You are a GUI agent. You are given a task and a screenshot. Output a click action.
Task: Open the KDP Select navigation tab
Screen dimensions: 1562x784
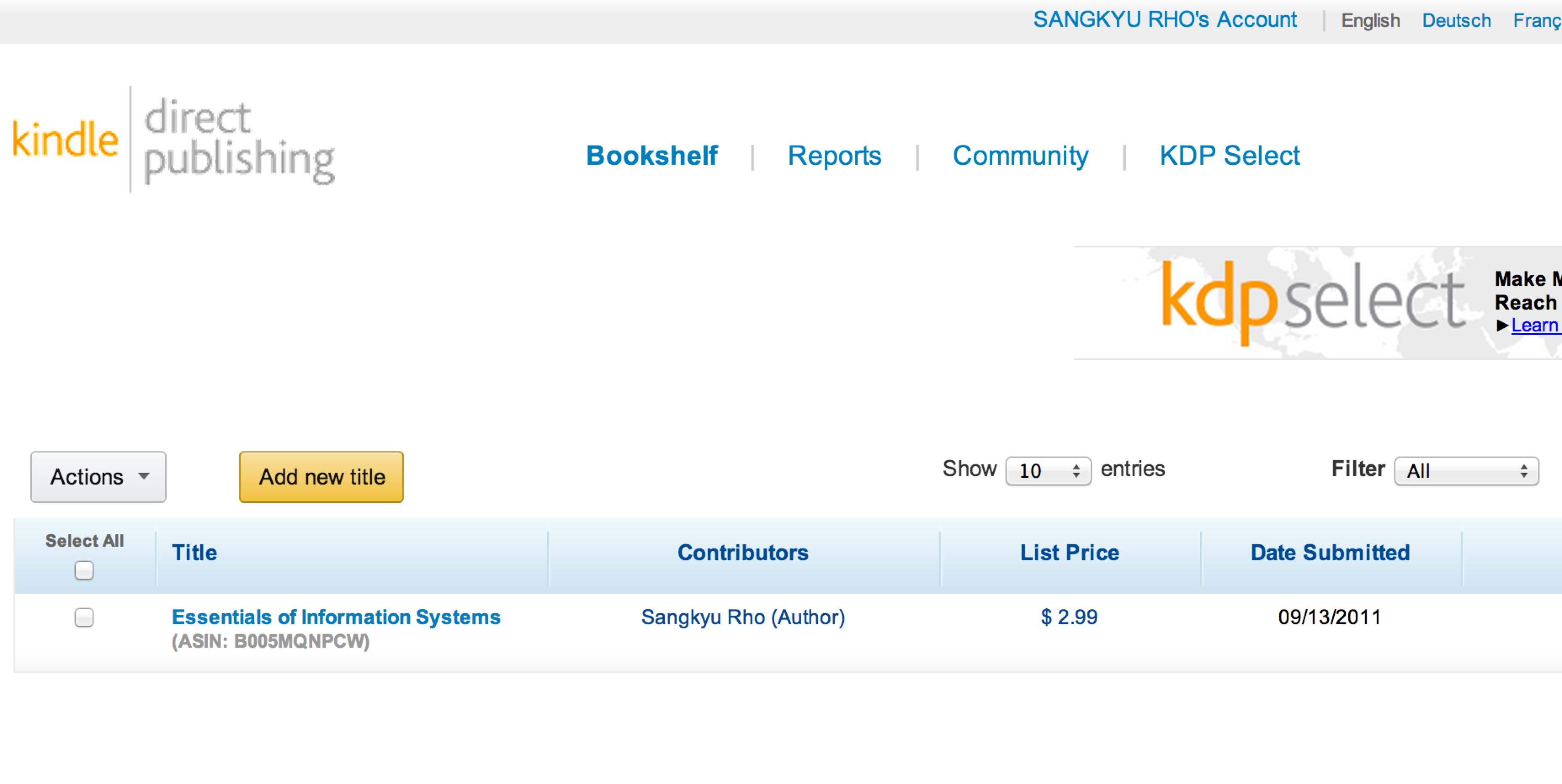click(1229, 156)
